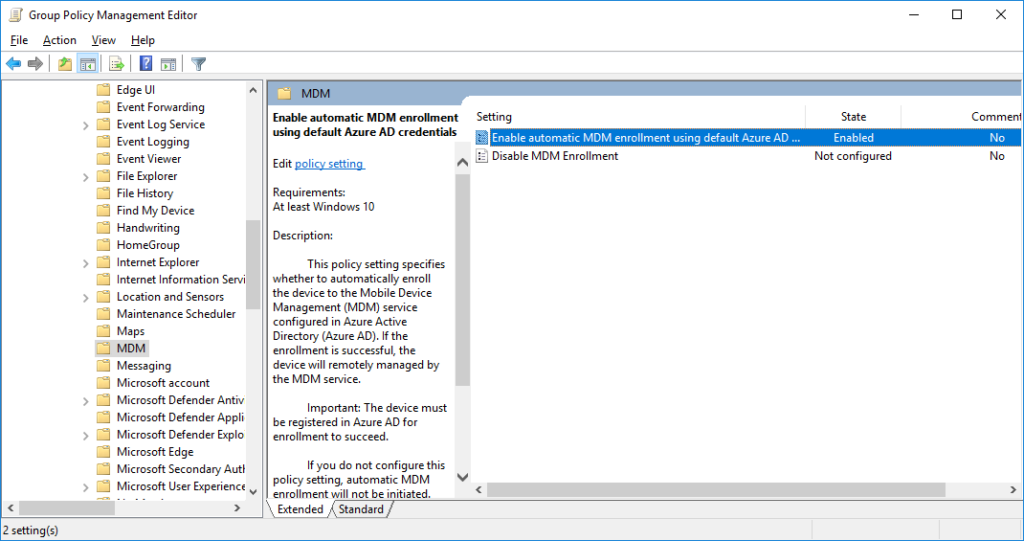Expand the Microsoft User Experience node
This screenshot has width=1024, height=541.
86,487
